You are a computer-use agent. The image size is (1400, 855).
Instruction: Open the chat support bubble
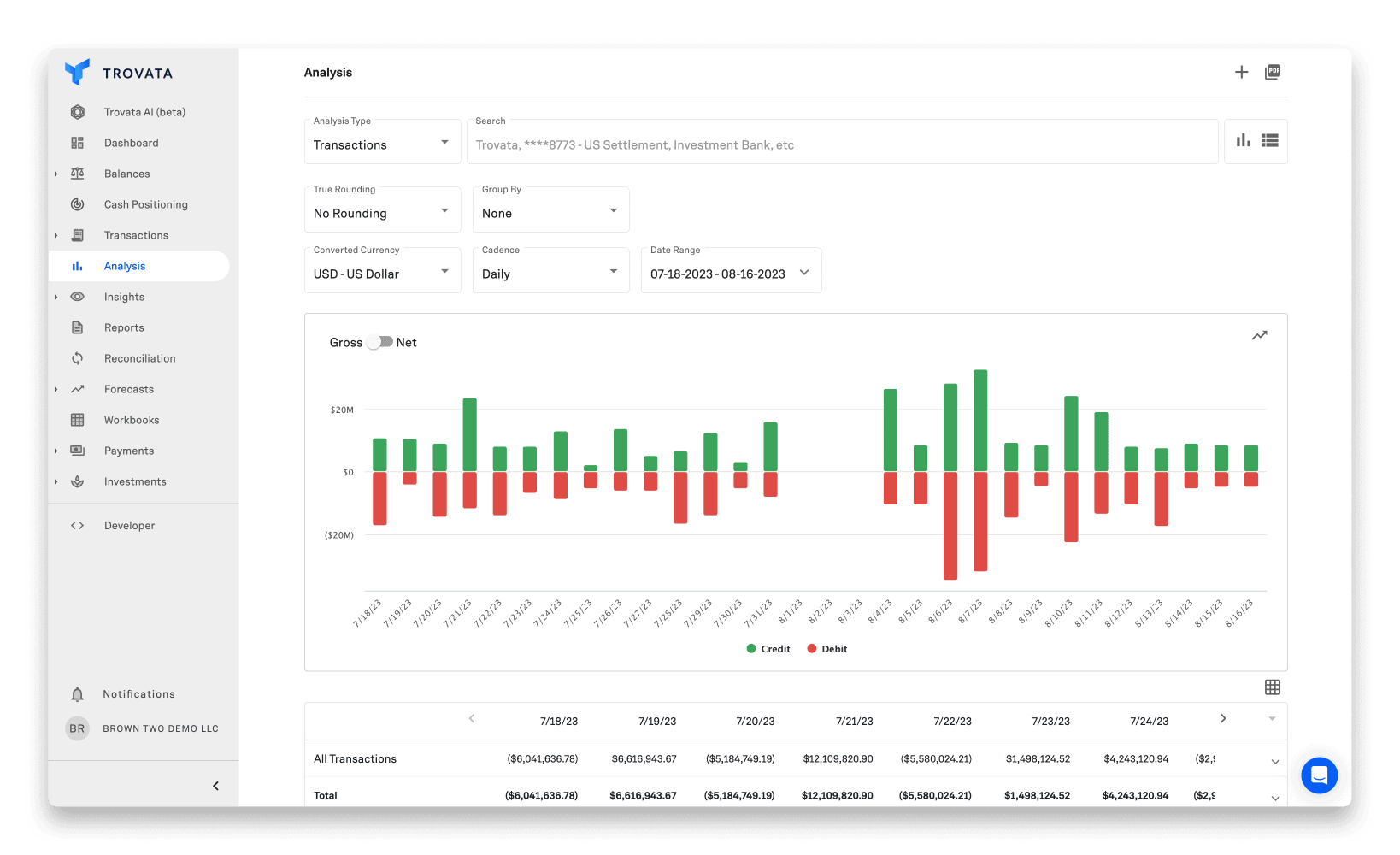point(1319,775)
